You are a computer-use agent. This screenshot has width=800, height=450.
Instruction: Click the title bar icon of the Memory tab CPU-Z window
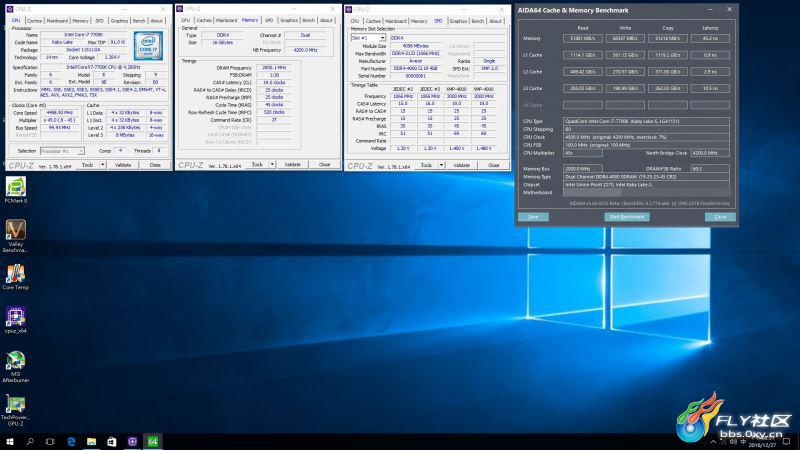(x=180, y=9)
